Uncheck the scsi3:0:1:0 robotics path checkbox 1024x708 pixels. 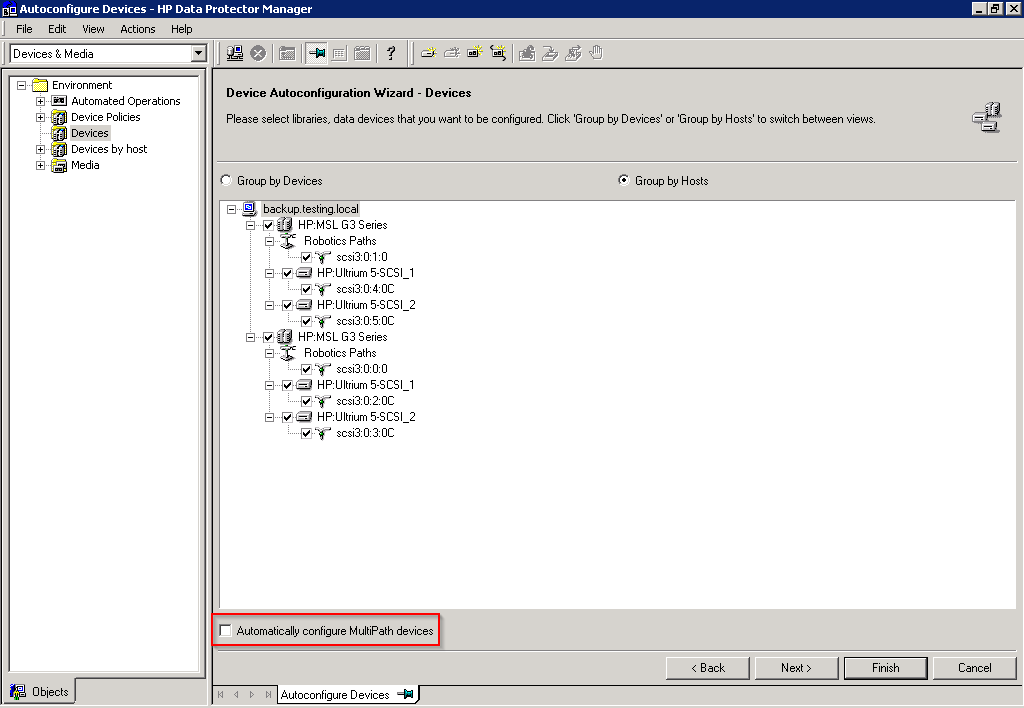click(x=306, y=257)
